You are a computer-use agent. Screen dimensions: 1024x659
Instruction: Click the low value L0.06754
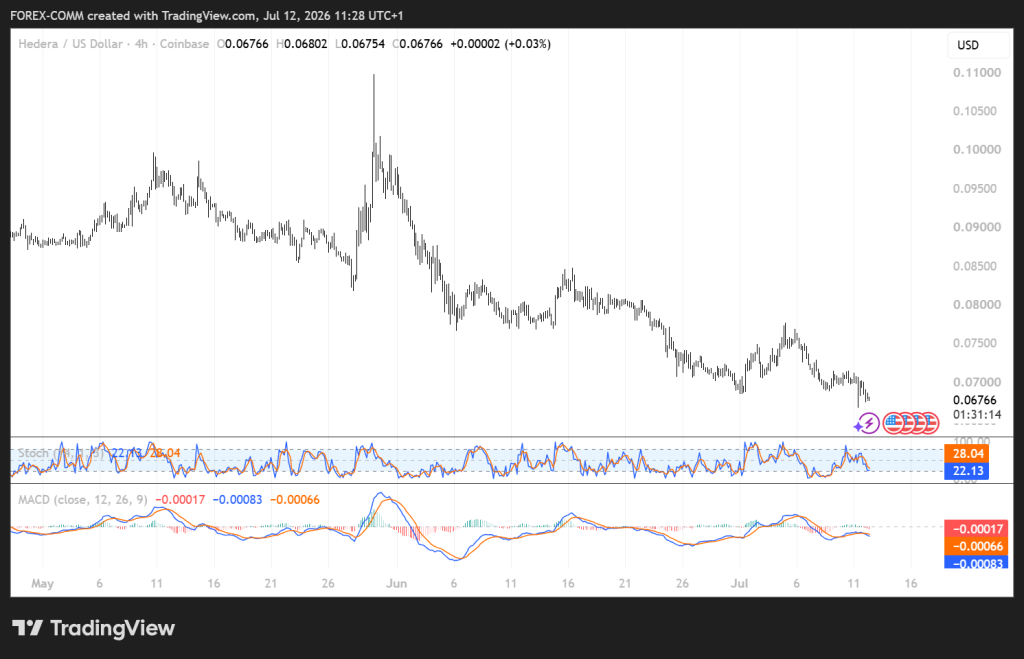[360, 44]
